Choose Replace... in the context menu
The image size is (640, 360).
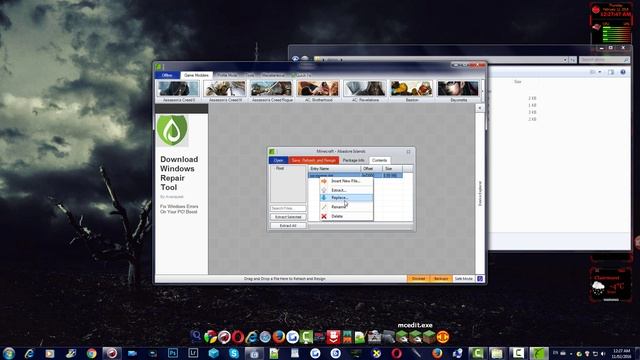(x=346, y=198)
